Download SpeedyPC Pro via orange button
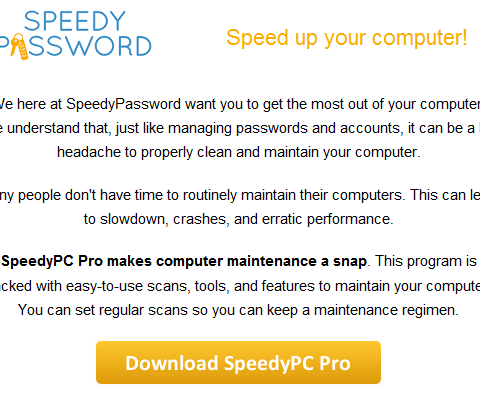Image resolution: width=480 pixels, height=396 pixels. (x=238, y=362)
